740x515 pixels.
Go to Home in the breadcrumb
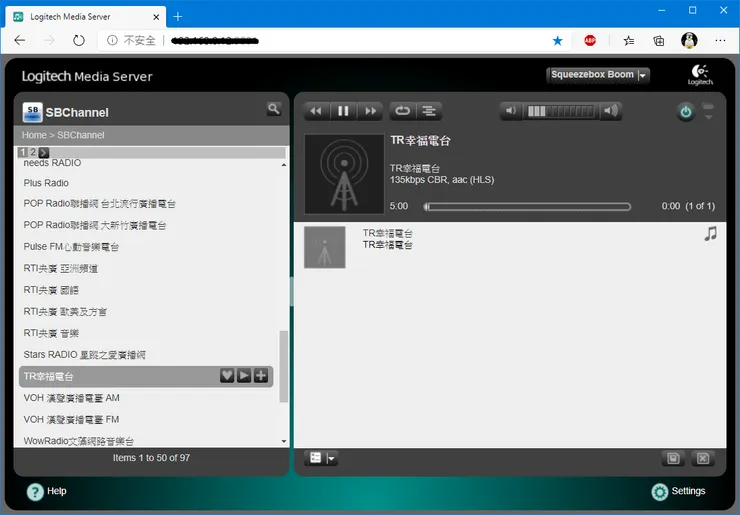[x=34, y=135]
